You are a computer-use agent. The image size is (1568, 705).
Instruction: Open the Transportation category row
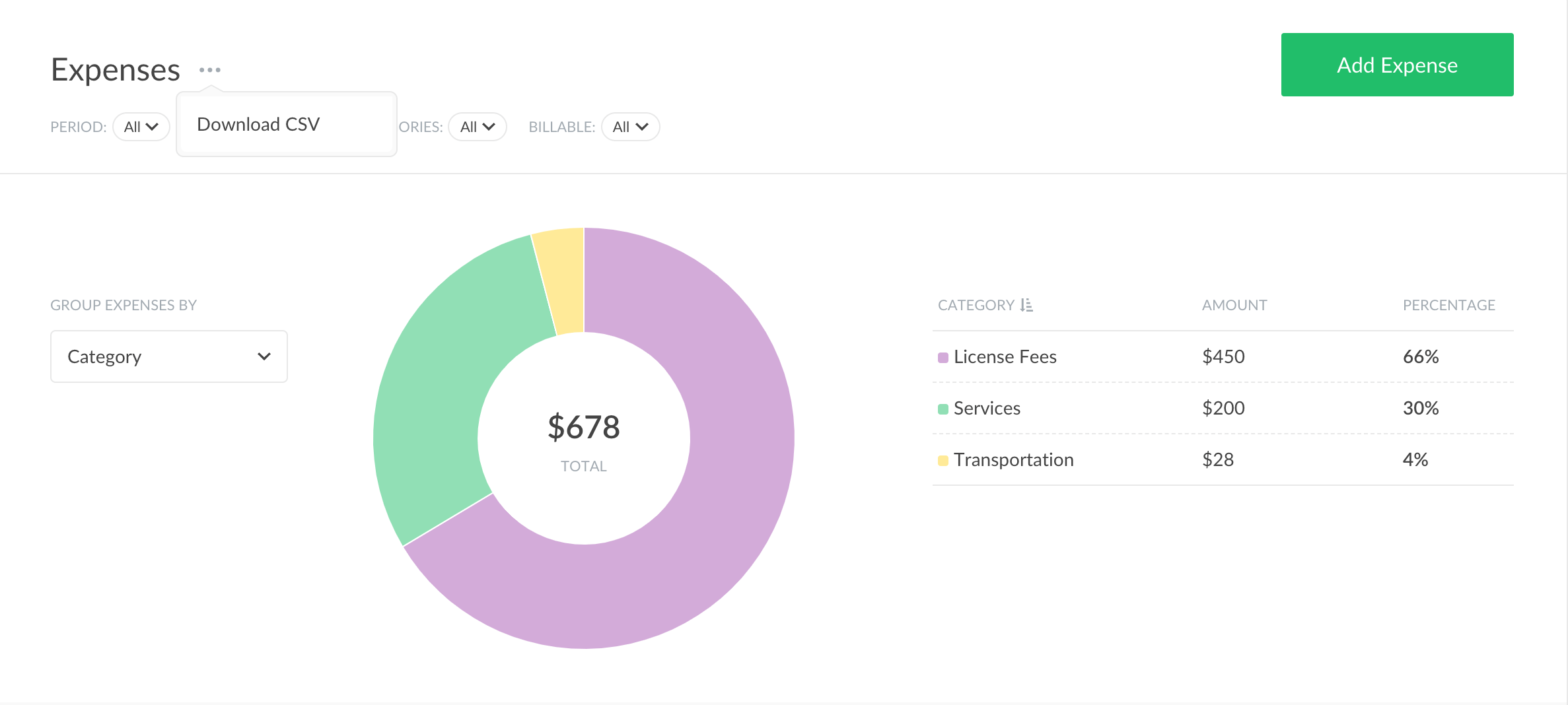1013,460
